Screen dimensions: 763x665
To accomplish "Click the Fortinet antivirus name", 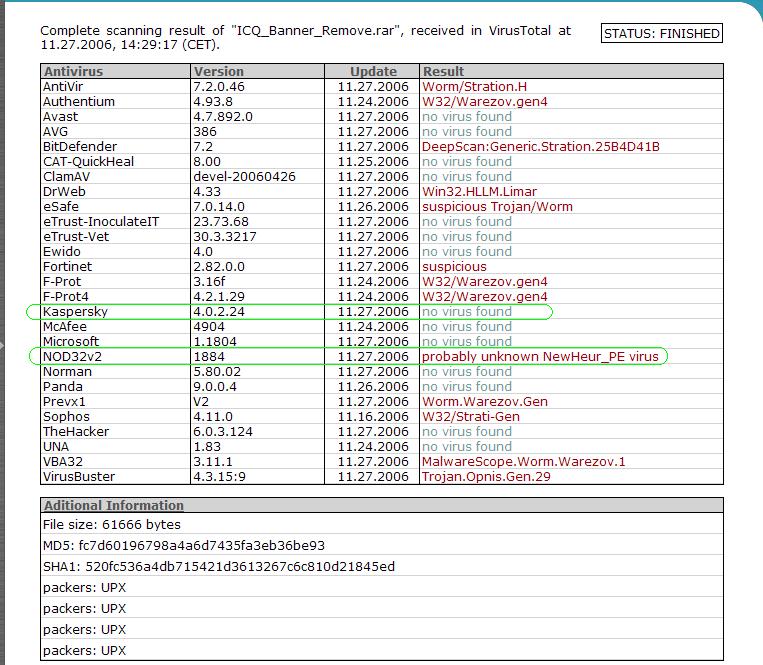I will point(67,267).
